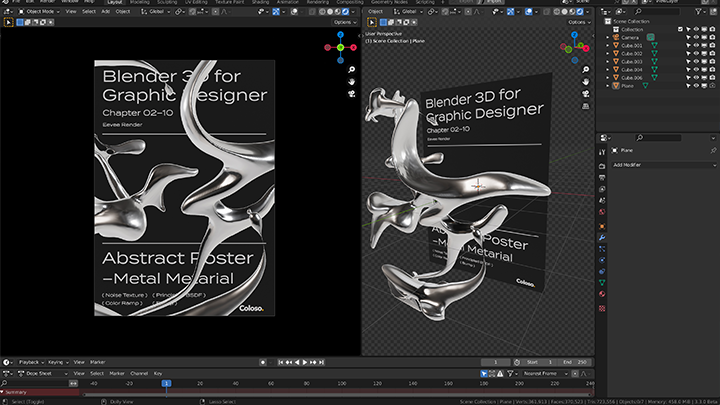Open Playback menu in timeline
The image size is (720, 405).
point(31,362)
